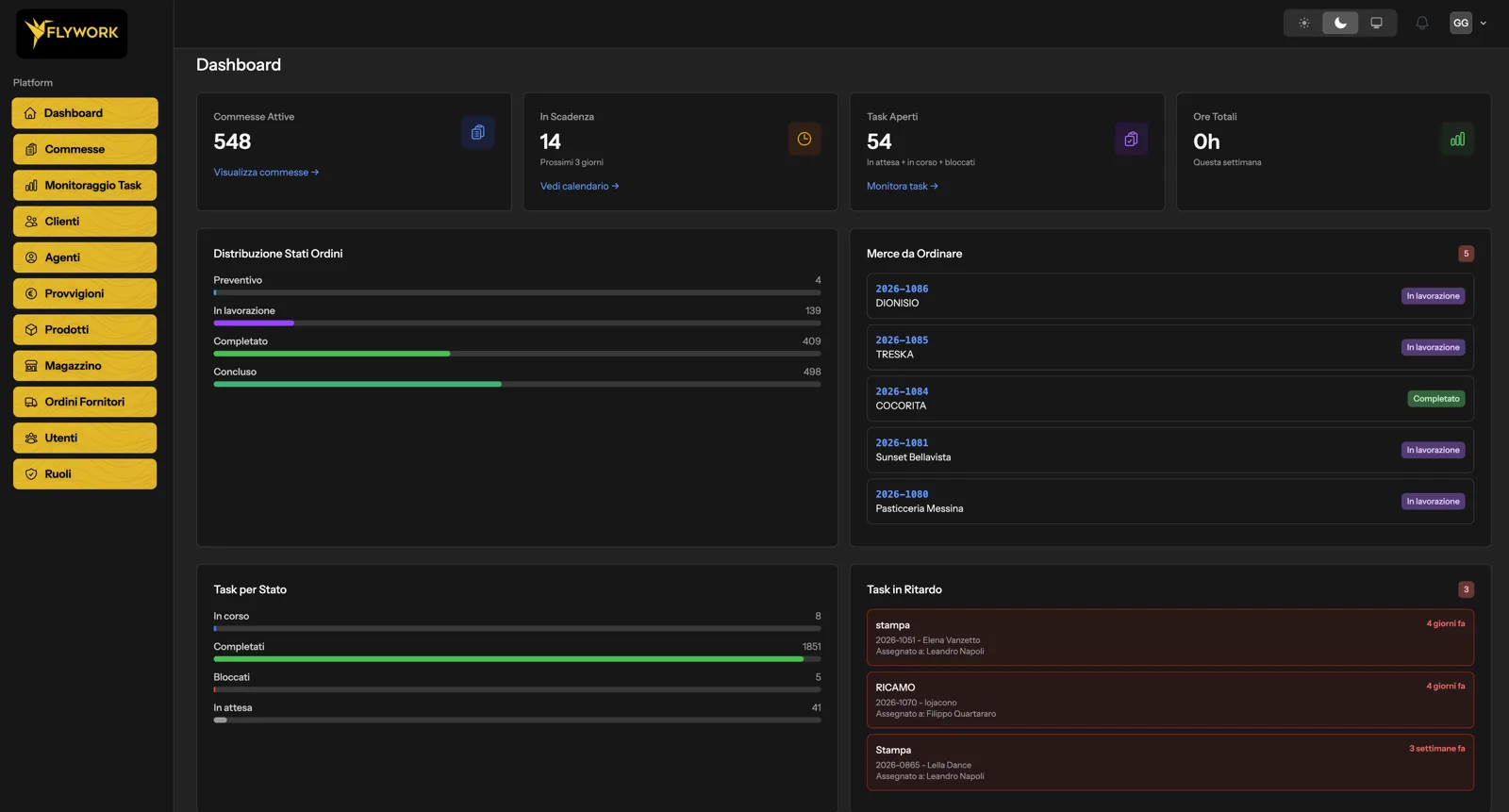Image resolution: width=1509 pixels, height=812 pixels.
Task: Go to the Magazzino sidebar item
Action: (x=85, y=365)
